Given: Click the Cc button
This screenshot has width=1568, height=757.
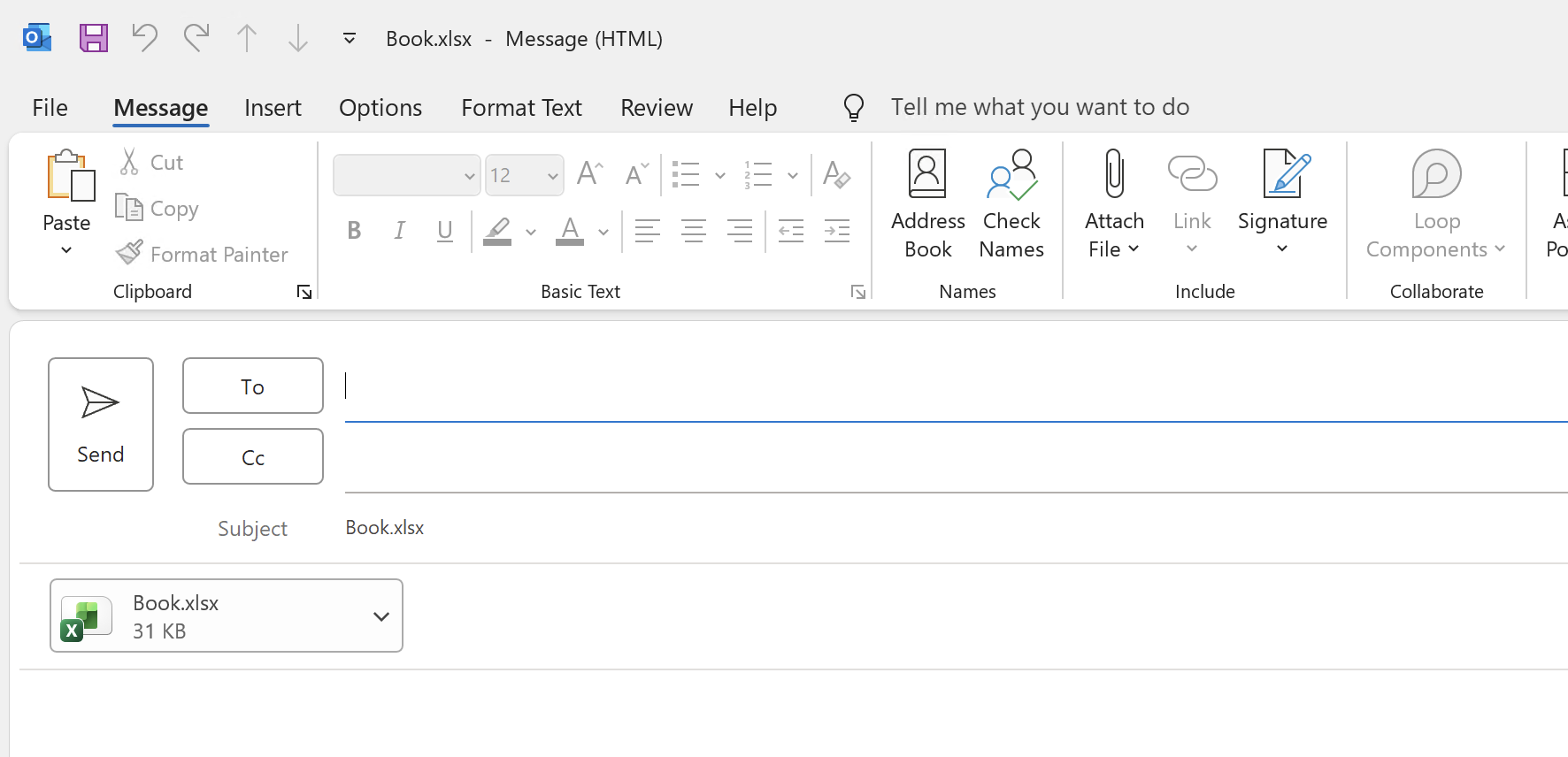Looking at the screenshot, I should tap(253, 456).
